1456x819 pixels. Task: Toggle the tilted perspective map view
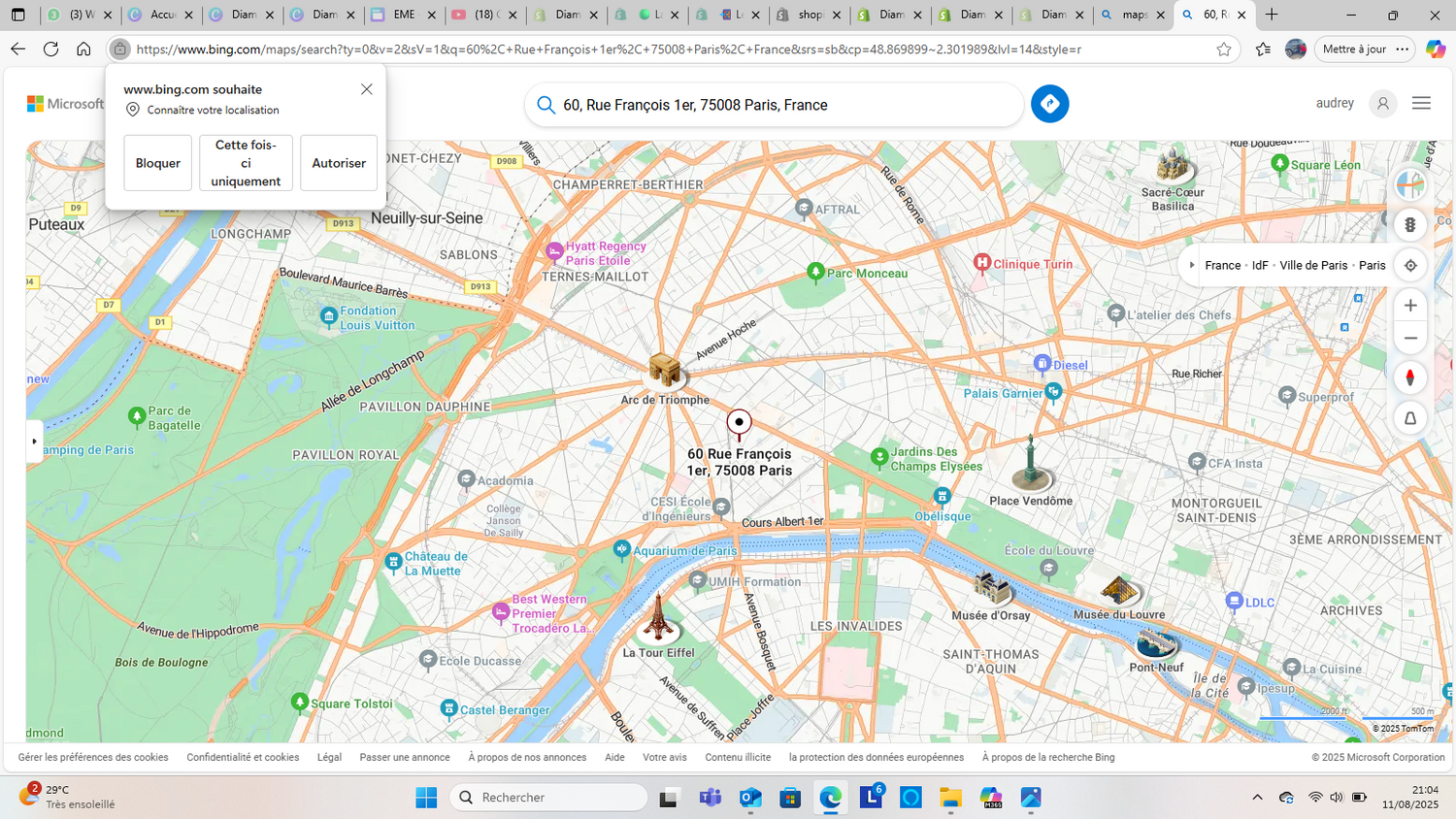point(1410,418)
